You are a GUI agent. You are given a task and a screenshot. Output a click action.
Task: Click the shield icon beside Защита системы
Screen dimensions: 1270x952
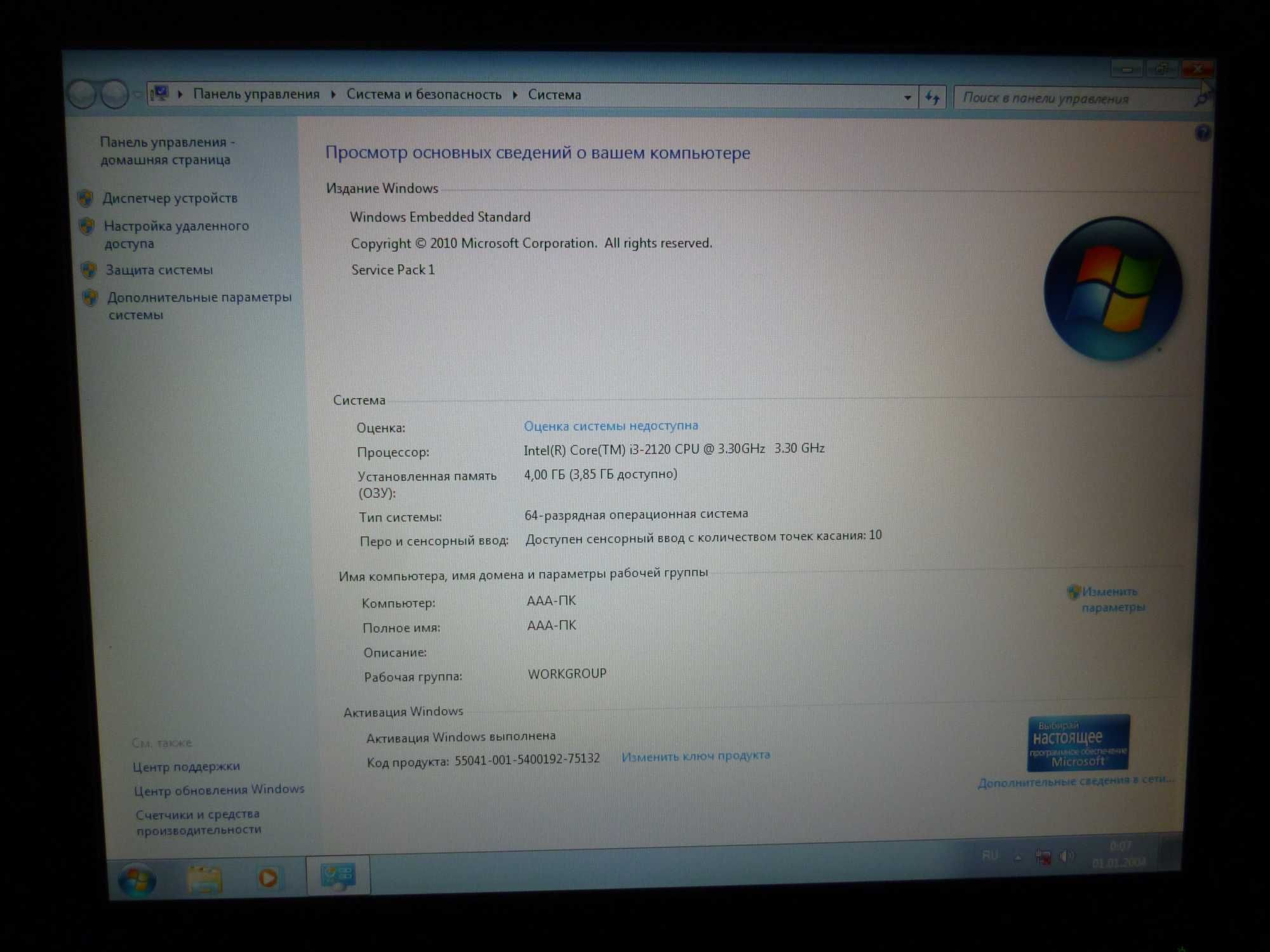coord(89,270)
